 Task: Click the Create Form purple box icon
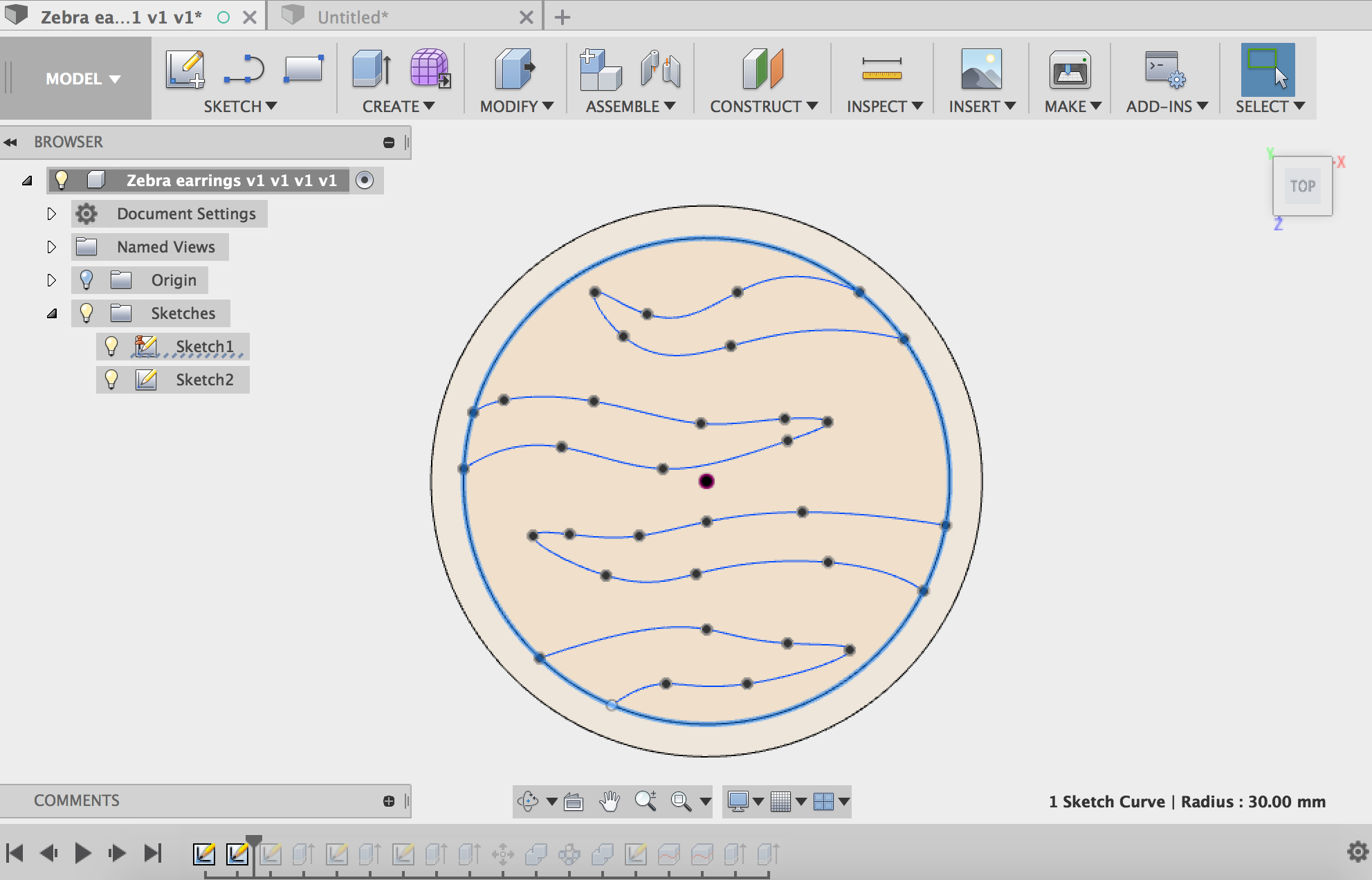[x=430, y=69]
